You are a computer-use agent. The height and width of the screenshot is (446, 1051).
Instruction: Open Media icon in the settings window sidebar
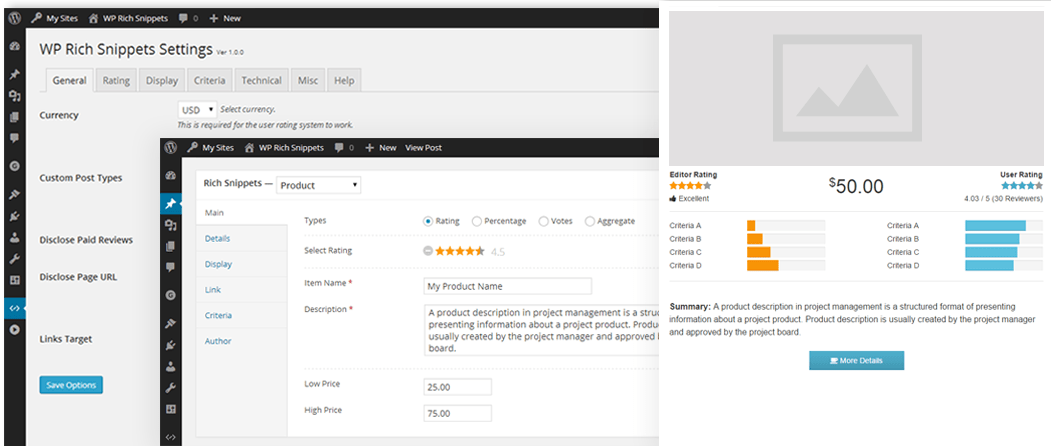point(15,96)
